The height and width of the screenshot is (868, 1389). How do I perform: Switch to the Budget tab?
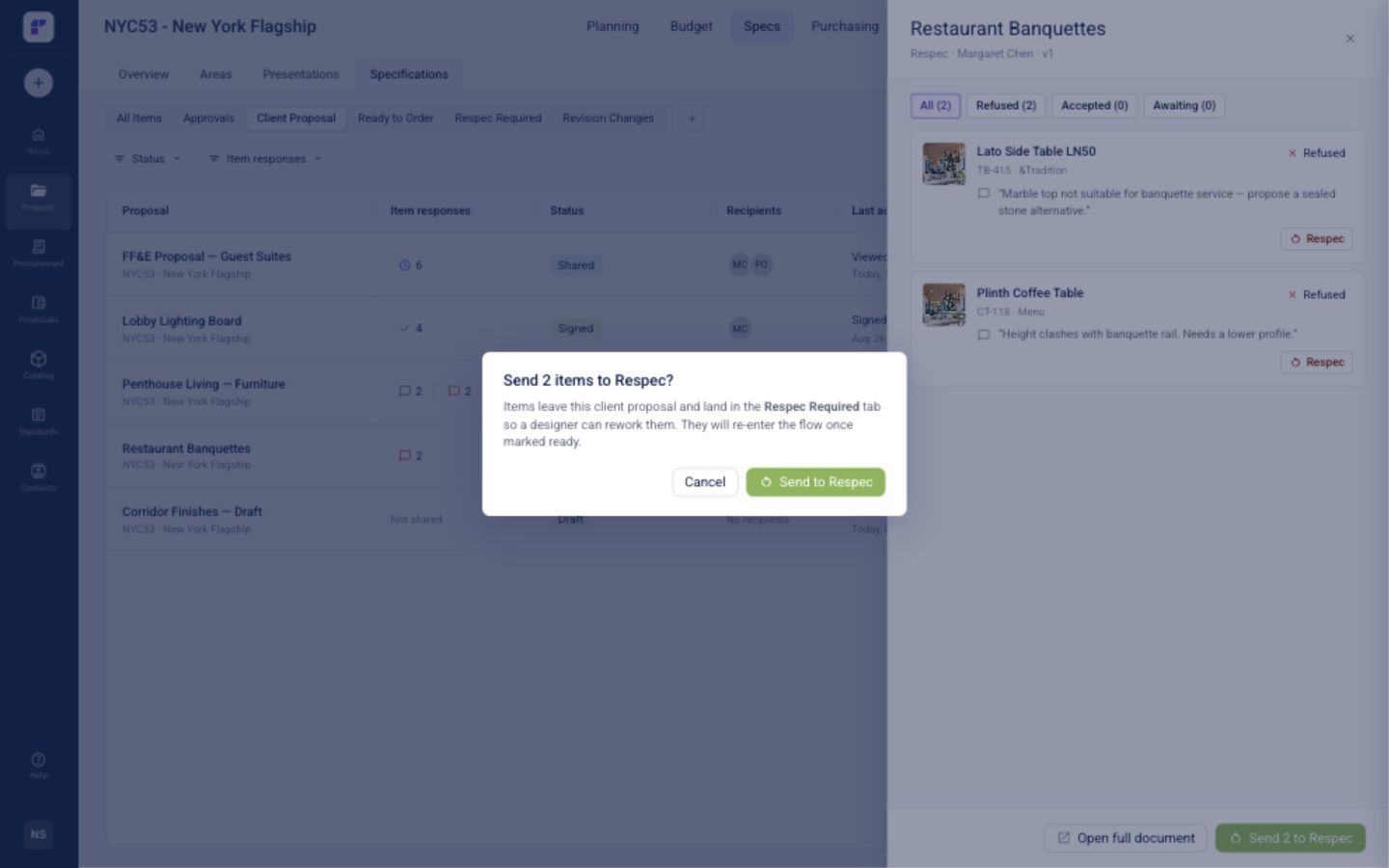(x=692, y=26)
